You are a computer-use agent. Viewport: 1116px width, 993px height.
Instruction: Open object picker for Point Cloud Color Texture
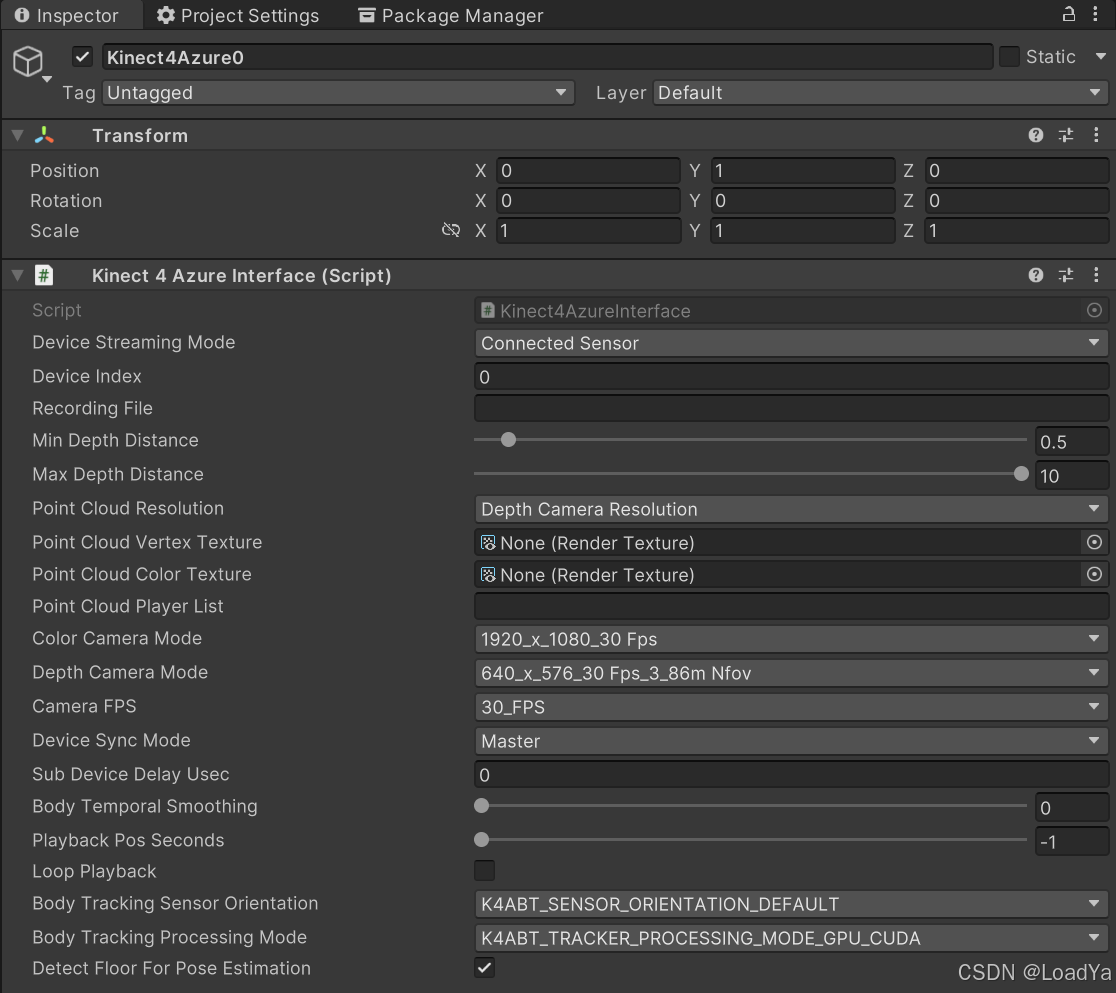(x=1095, y=574)
